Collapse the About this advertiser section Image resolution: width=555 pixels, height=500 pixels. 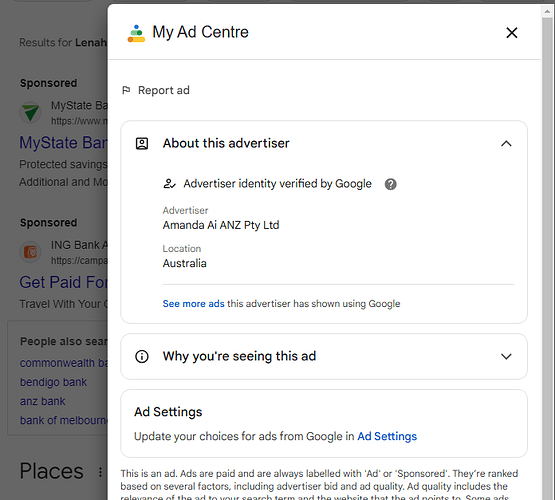[x=506, y=143]
